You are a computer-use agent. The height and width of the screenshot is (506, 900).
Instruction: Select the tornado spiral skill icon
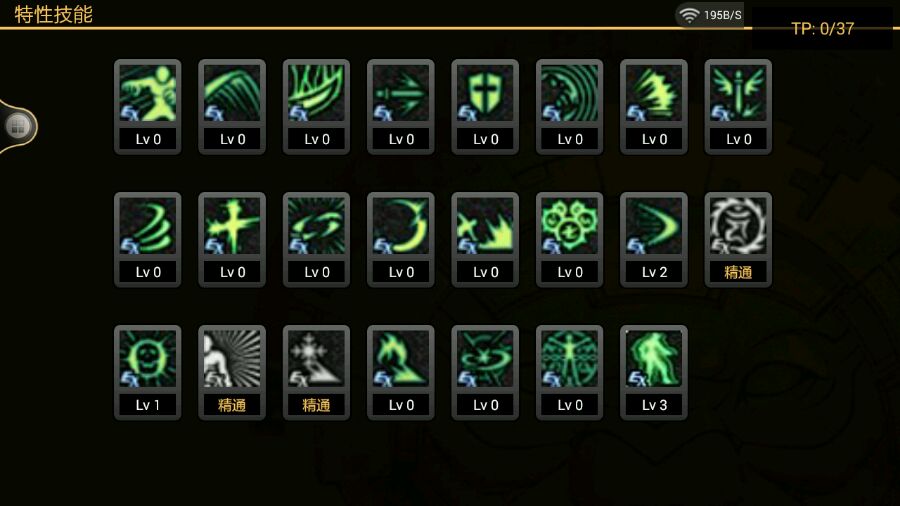pos(148,240)
